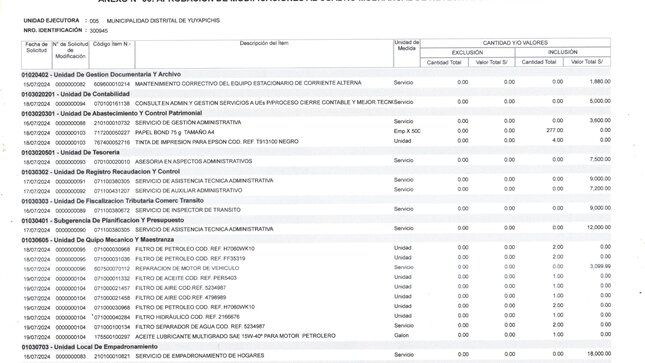The width and height of the screenshot is (645, 363).
Task: Select identification number 300945
Action: tap(99, 31)
